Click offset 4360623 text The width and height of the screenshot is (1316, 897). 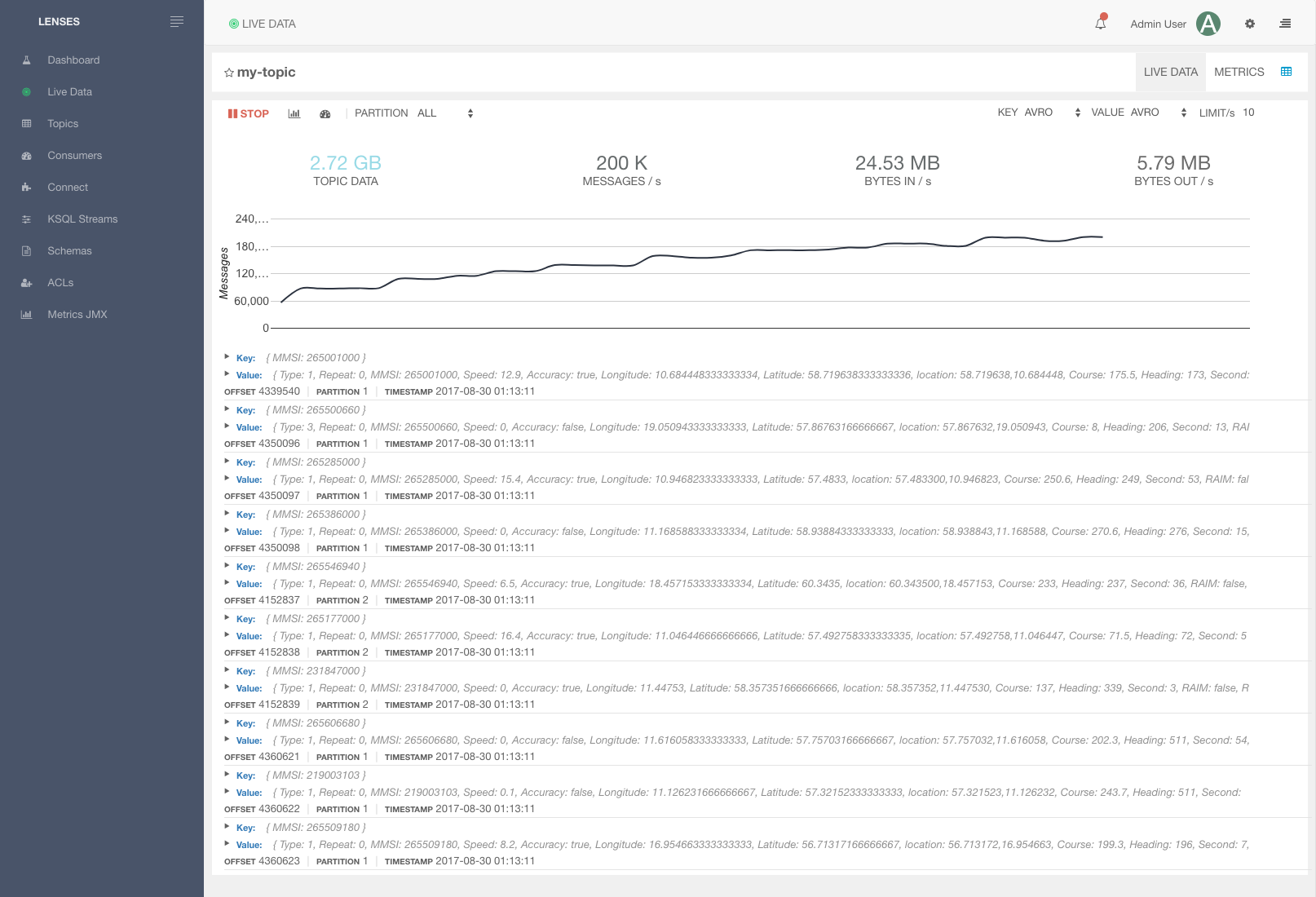[279, 861]
